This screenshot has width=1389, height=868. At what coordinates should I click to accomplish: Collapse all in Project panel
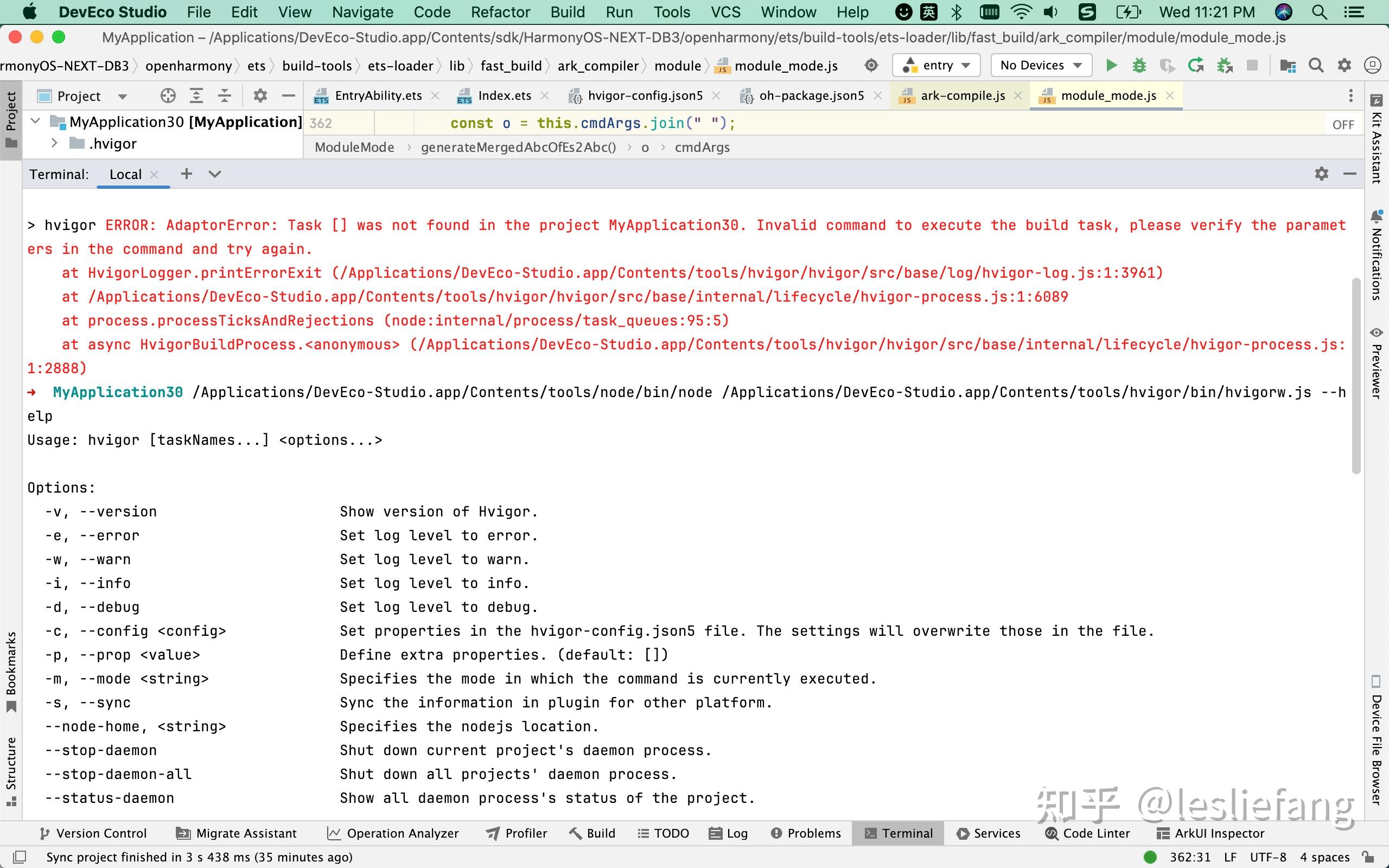tap(225, 96)
